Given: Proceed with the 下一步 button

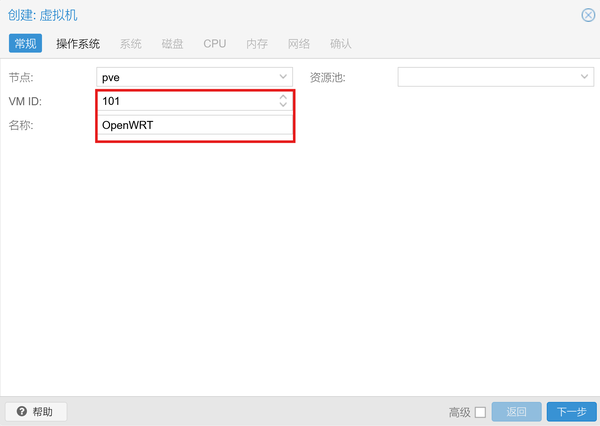Looking at the screenshot, I should 572,412.
